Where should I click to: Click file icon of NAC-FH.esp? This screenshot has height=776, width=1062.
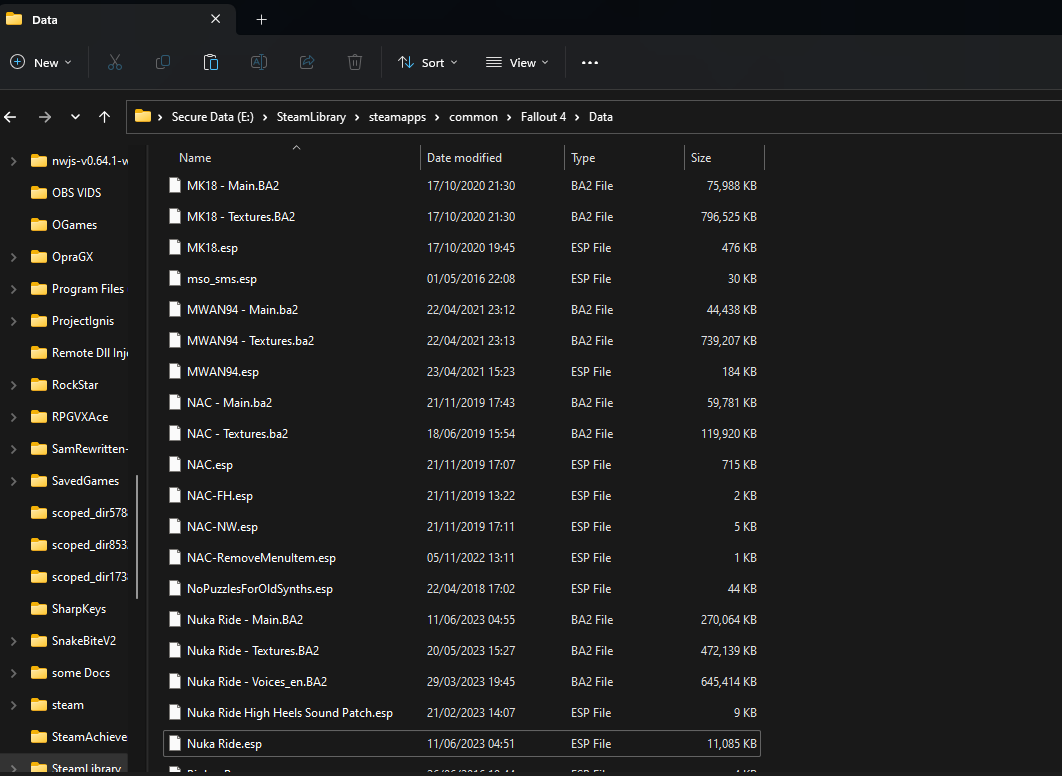[175, 496]
